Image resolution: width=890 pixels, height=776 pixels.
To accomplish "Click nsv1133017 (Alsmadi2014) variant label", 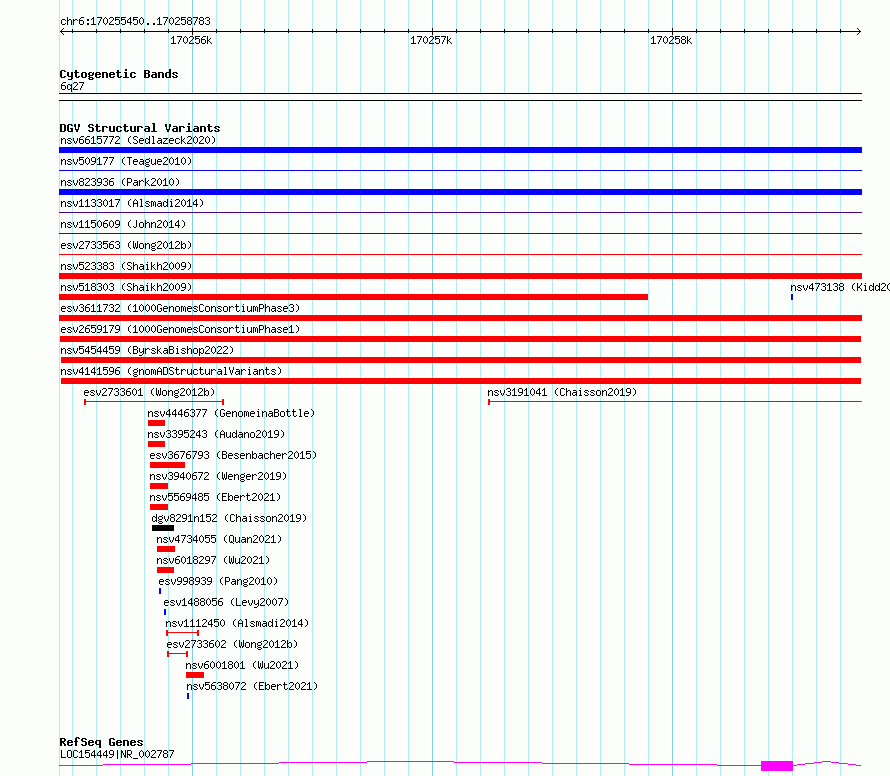I will [x=132, y=203].
